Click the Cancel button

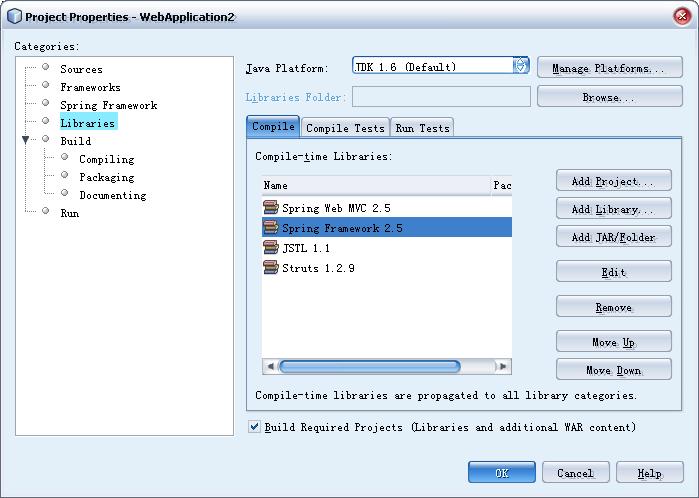click(575, 473)
